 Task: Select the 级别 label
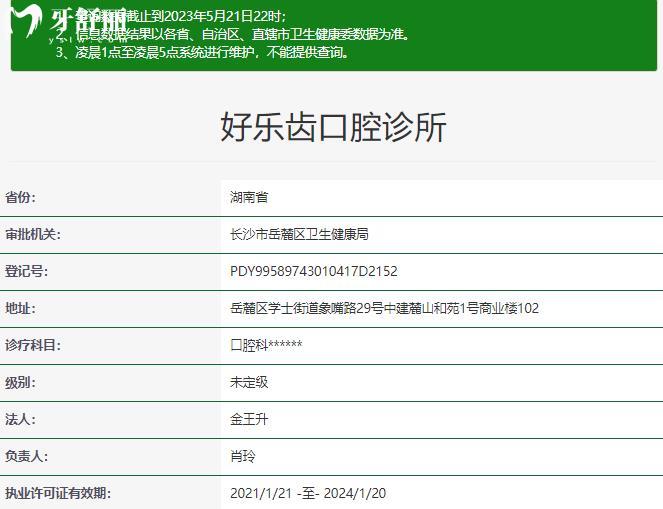[x=20, y=383]
